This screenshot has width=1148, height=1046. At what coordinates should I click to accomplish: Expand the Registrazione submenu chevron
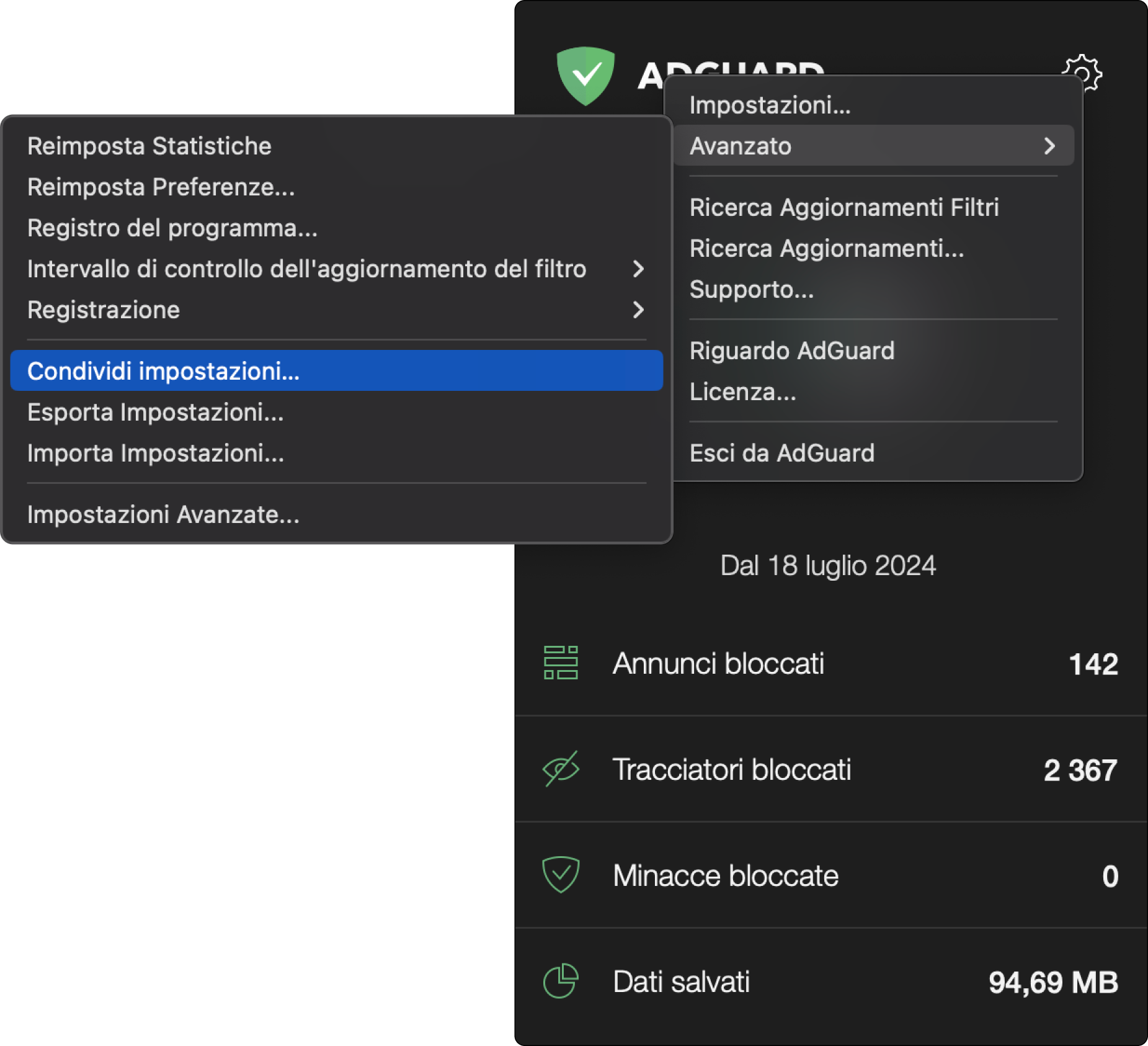638,310
